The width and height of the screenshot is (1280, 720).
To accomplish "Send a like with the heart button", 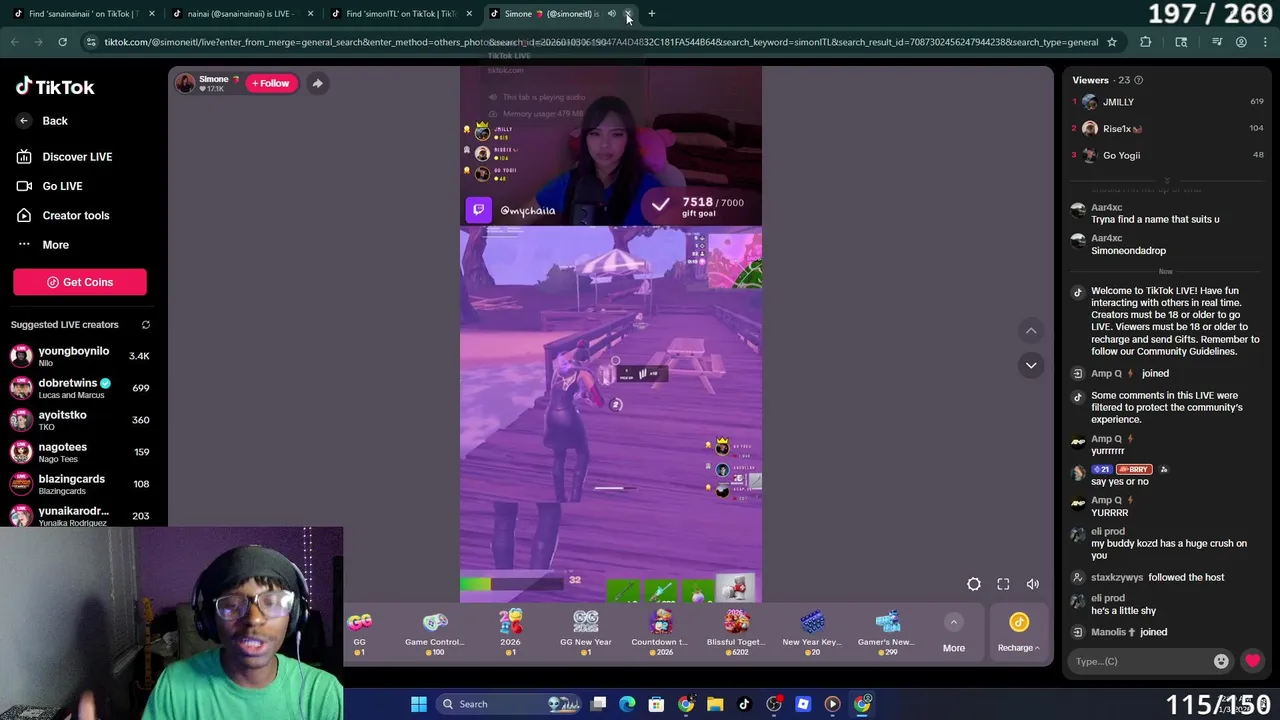I will click(x=1252, y=661).
